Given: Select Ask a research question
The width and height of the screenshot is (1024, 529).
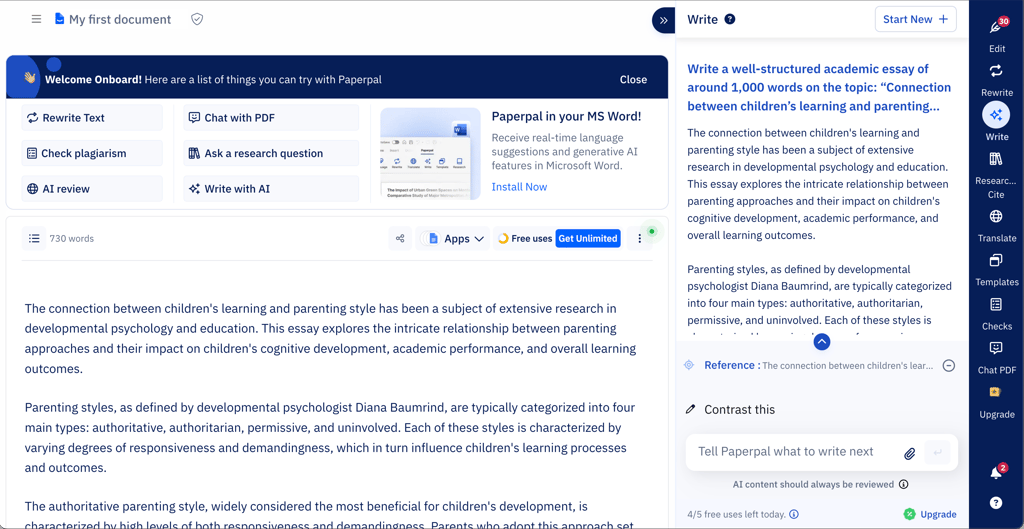Looking at the screenshot, I should coord(271,153).
